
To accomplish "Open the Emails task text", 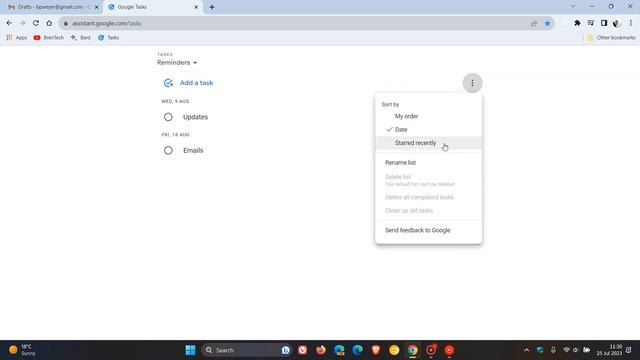I will click(193, 151).
